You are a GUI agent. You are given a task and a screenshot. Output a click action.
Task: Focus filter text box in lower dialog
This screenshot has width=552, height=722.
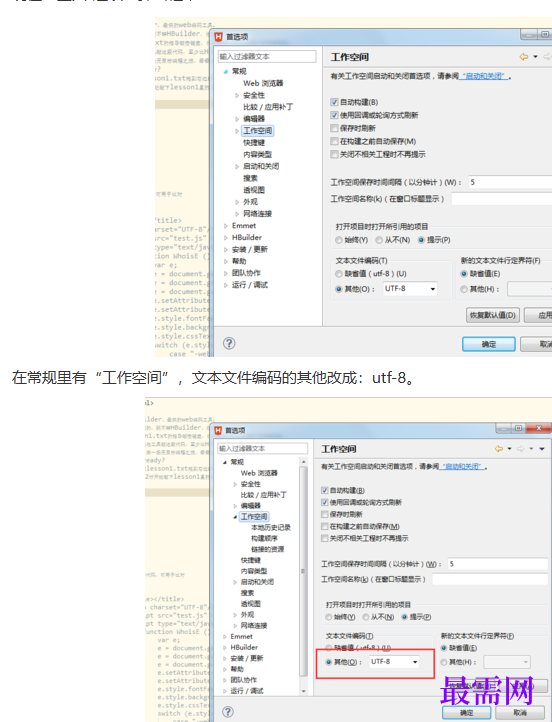(262, 448)
